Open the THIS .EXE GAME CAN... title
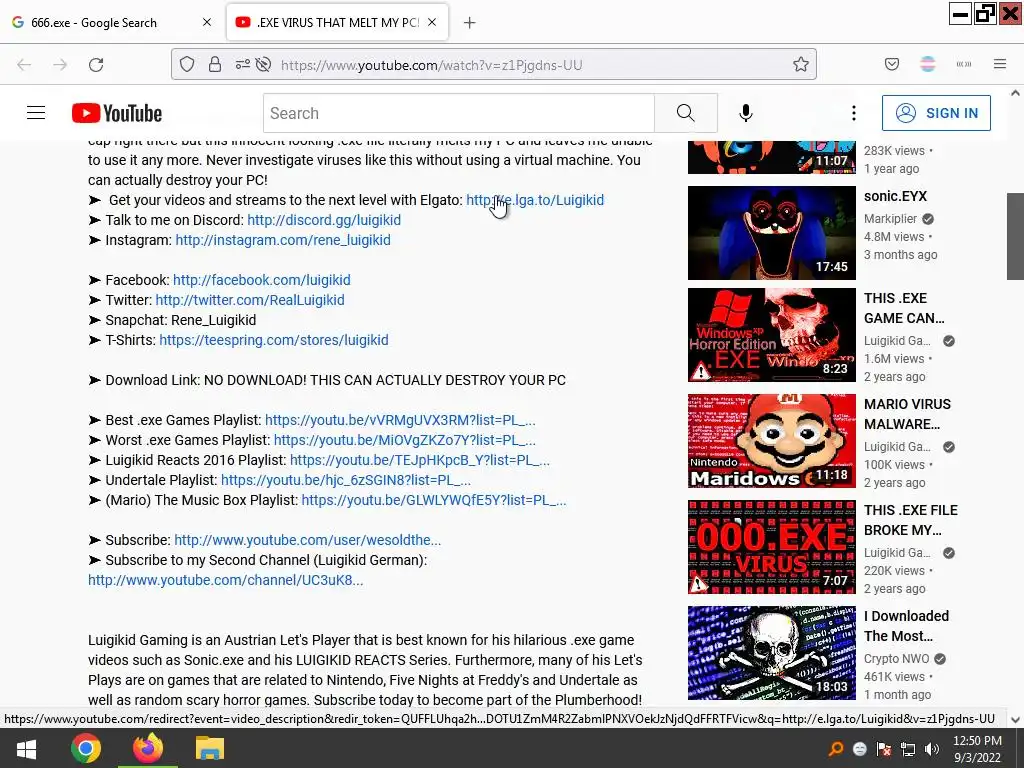The image size is (1024, 768). coord(904,308)
